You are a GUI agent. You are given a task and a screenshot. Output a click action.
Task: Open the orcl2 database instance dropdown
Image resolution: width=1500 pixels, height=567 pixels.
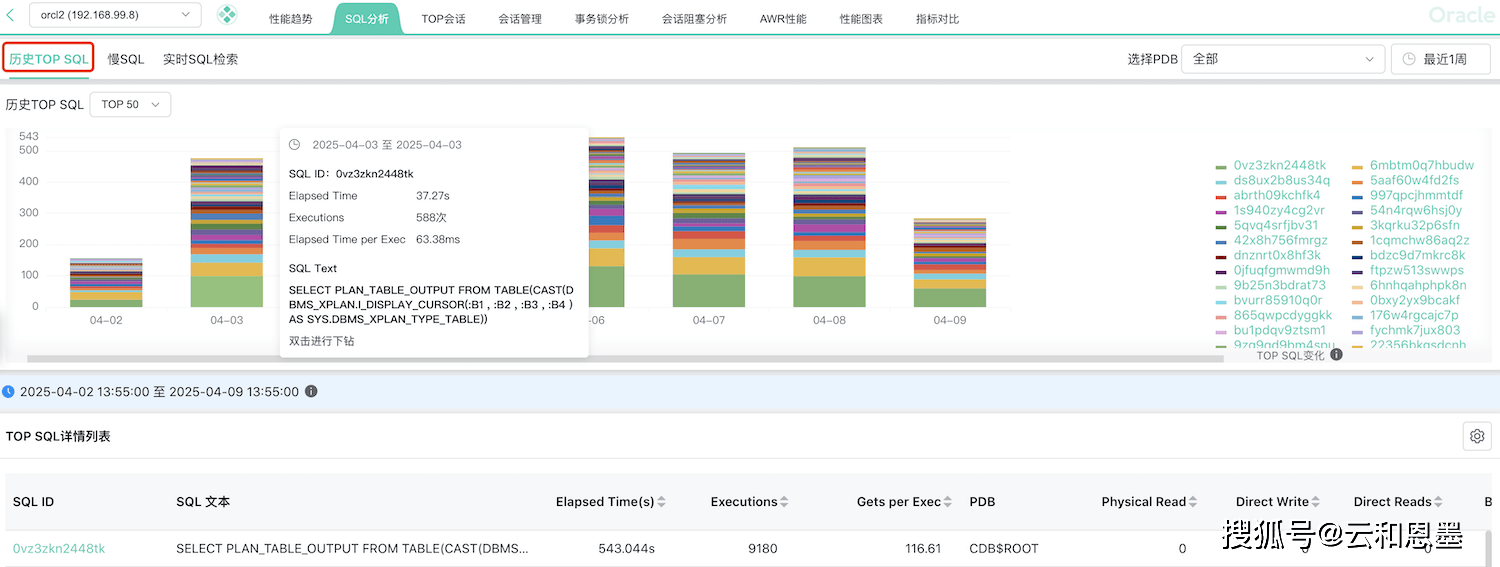click(x=115, y=15)
